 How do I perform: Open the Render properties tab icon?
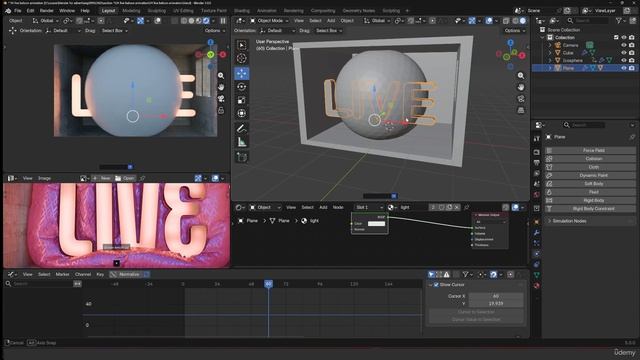coord(536,152)
